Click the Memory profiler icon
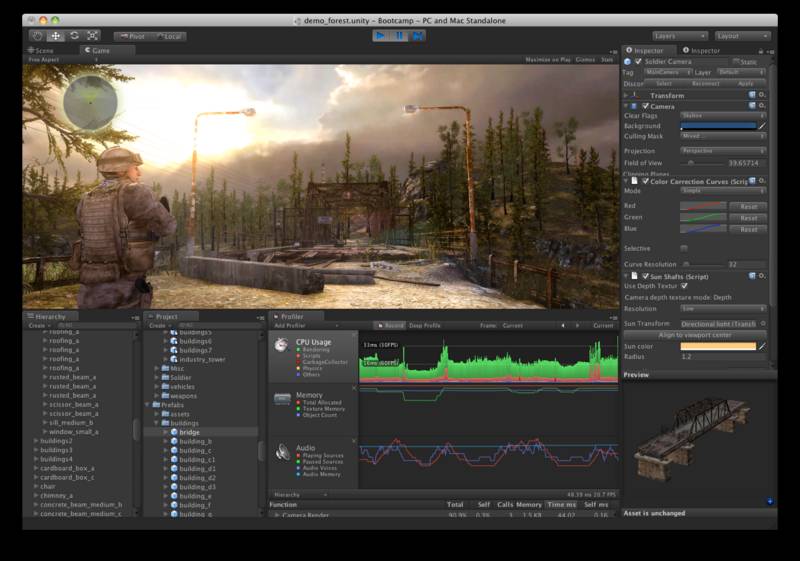The height and width of the screenshot is (561, 800). pyautogui.click(x=282, y=399)
